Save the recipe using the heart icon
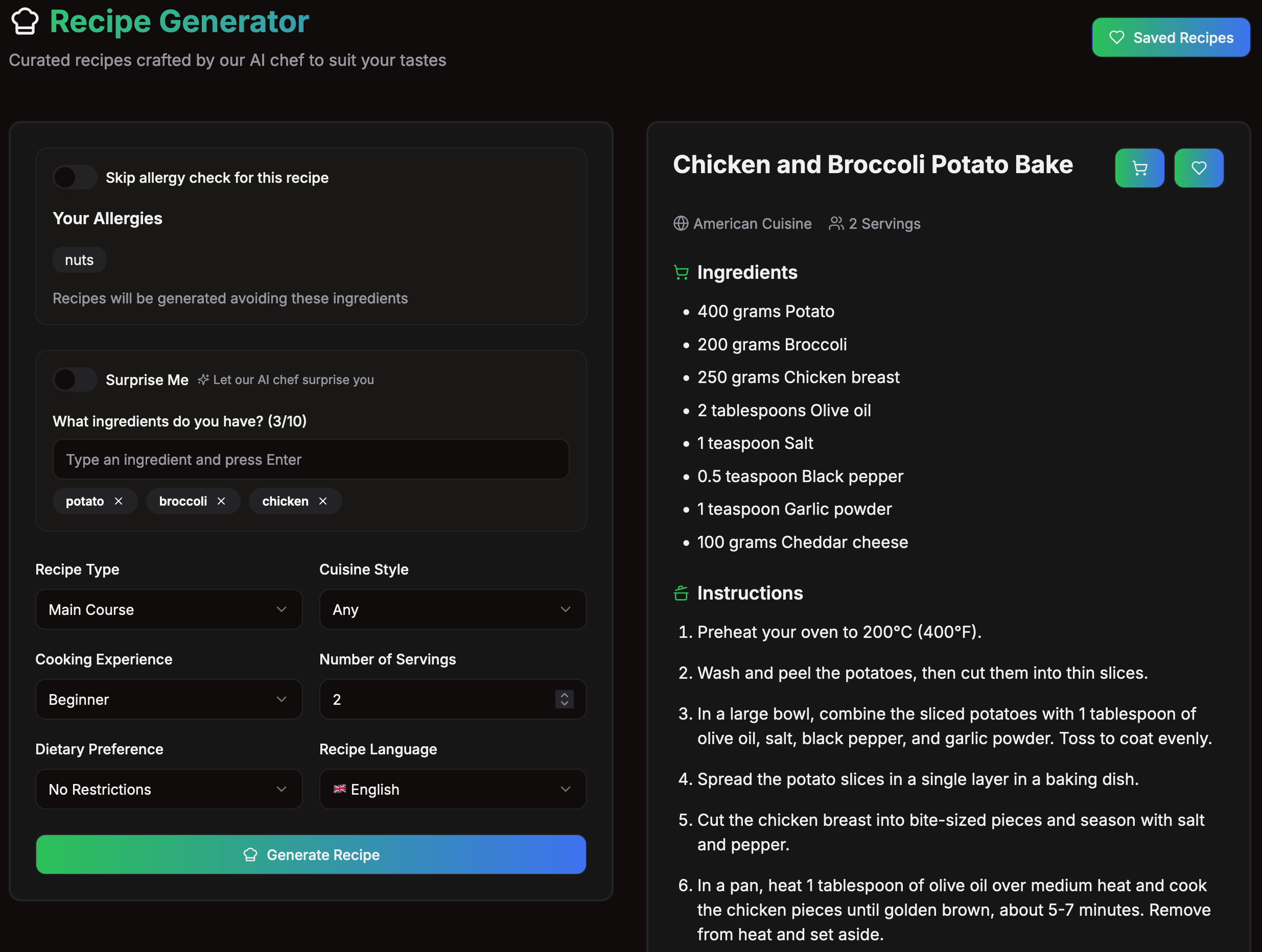The width and height of the screenshot is (1262, 952). (1198, 168)
